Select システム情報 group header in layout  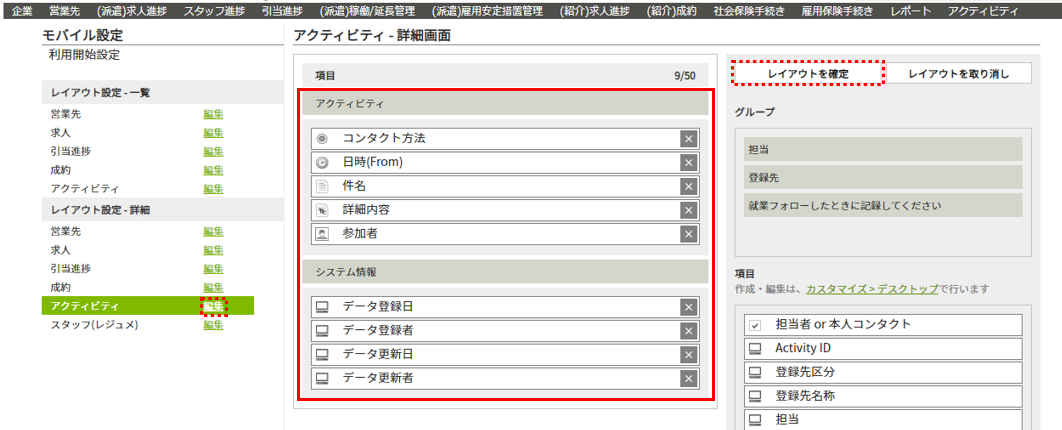pyautogui.click(x=505, y=272)
